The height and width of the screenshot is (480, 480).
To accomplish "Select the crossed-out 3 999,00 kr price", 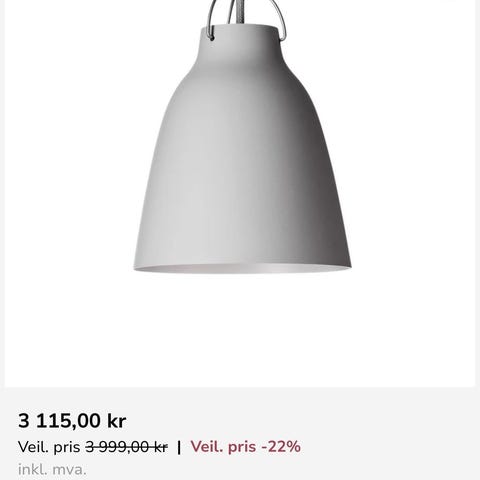I will [x=126, y=447].
